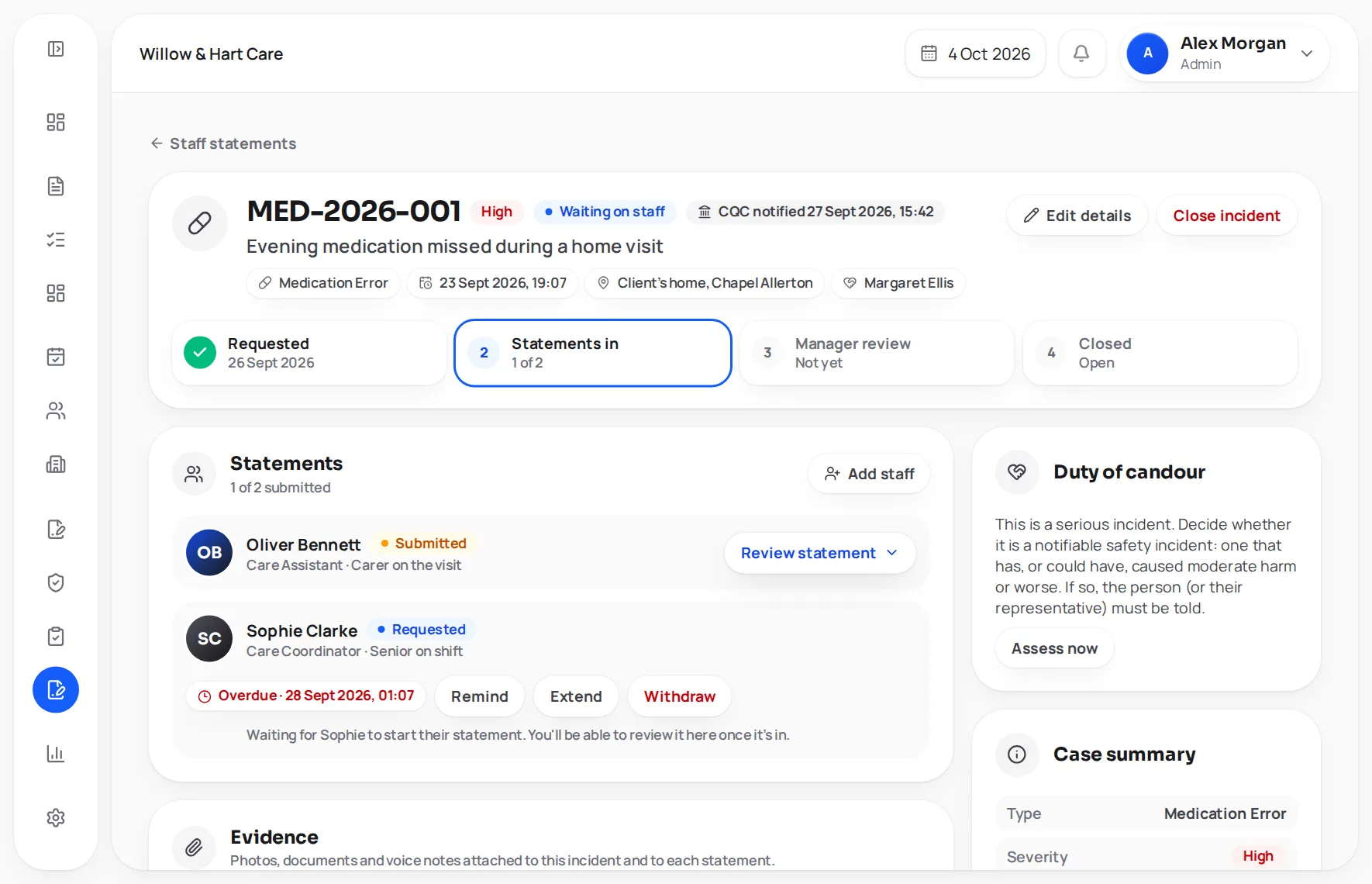This screenshot has width=1372, height=884.
Task: Click the Client's home, Chapel Allerton chip
Action: point(705,283)
